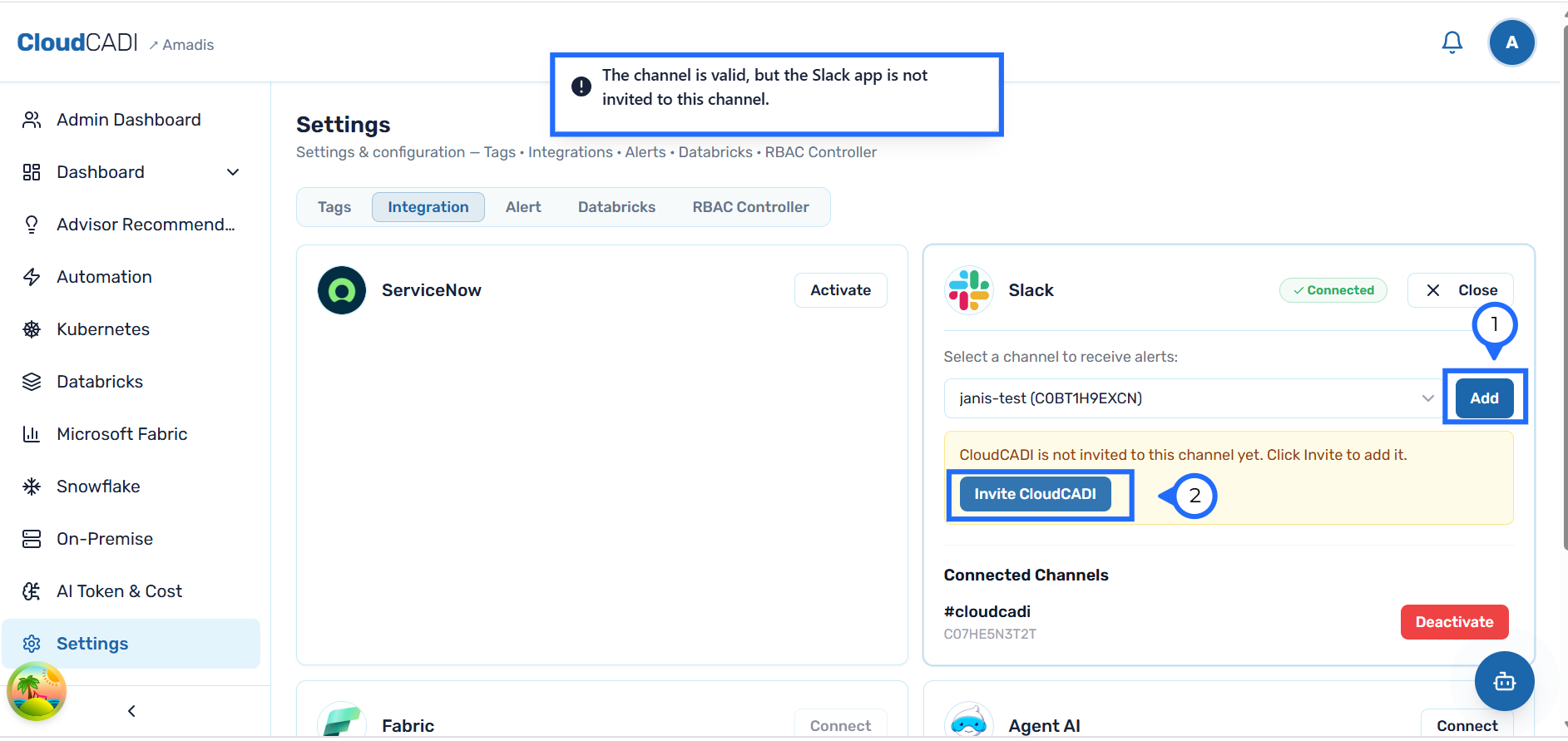The height and width of the screenshot is (741, 1568).
Task: Open the notifications bell
Action: pyautogui.click(x=1452, y=42)
